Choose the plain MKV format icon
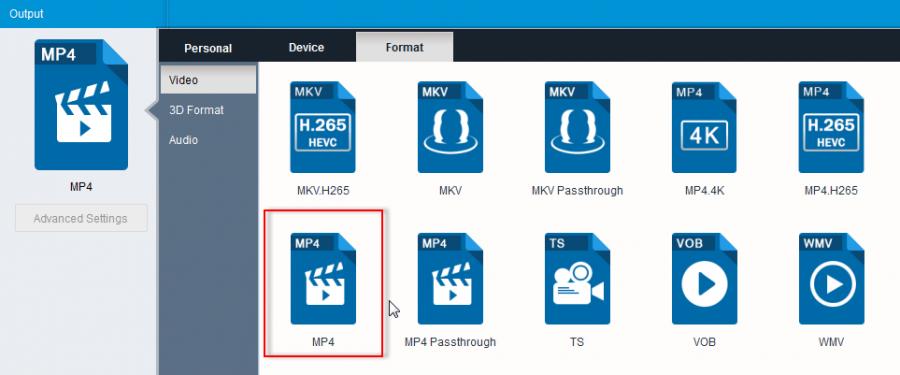This screenshot has height=375, width=900. click(450, 127)
